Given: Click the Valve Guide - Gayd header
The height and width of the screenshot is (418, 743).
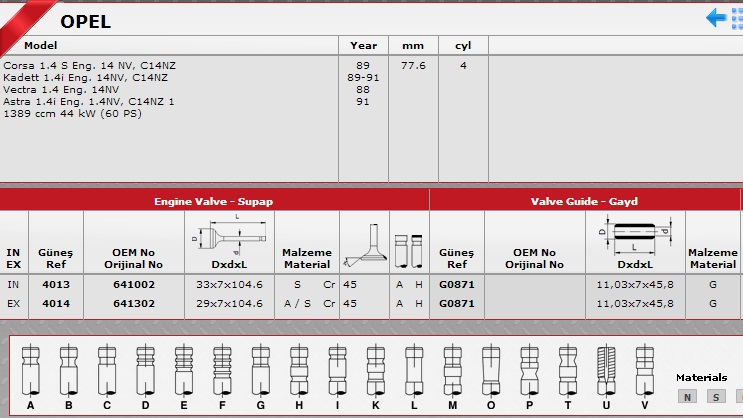Looking at the screenshot, I should 585,201.
